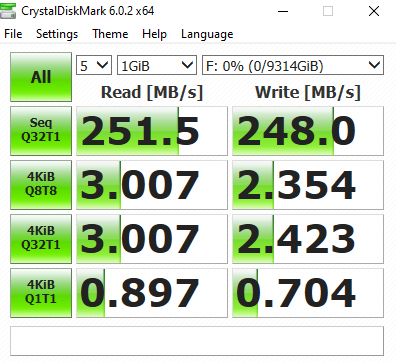Open the Settings menu
Image resolution: width=396 pixels, height=362 pixels.
coord(57,34)
